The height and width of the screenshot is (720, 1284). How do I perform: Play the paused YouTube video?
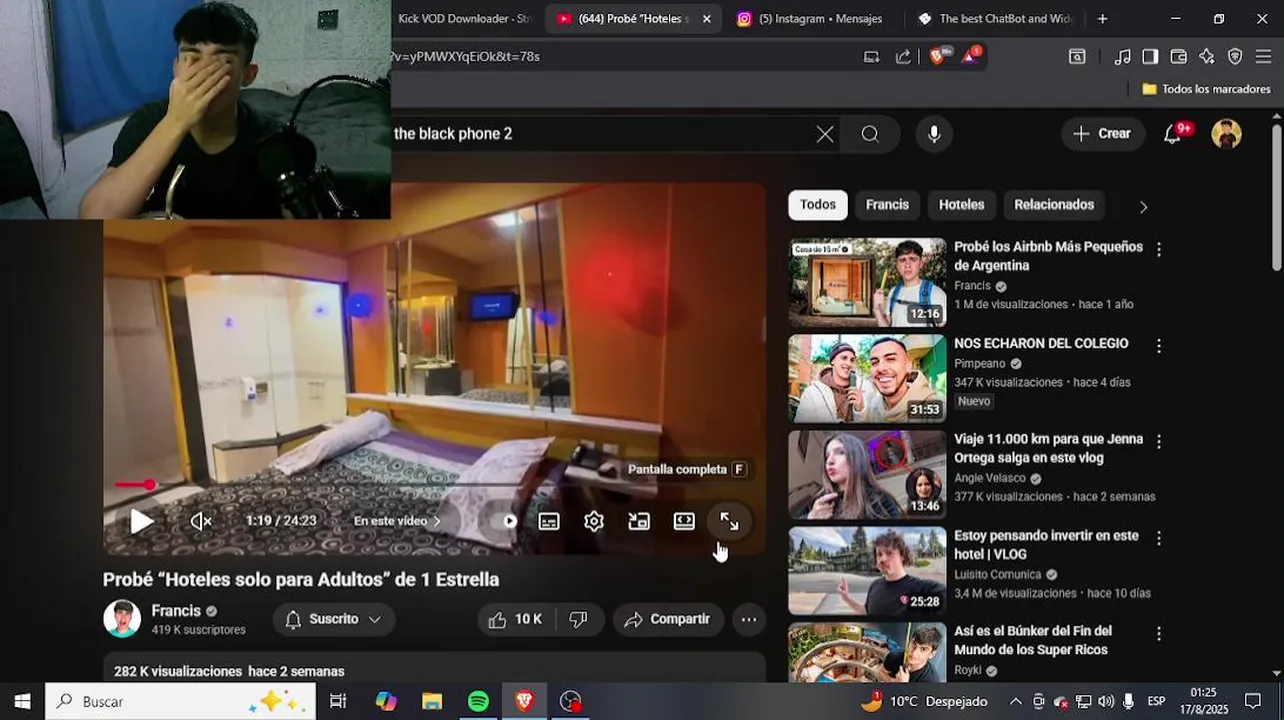141,521
